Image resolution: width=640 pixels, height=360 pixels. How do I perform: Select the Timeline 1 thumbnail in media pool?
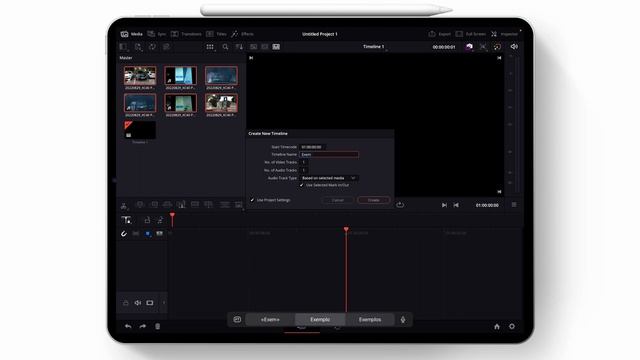[140, 130]
